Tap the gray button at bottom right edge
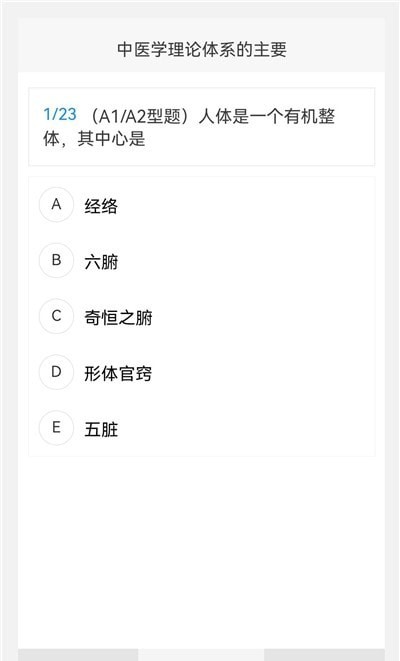 point(324,655)
